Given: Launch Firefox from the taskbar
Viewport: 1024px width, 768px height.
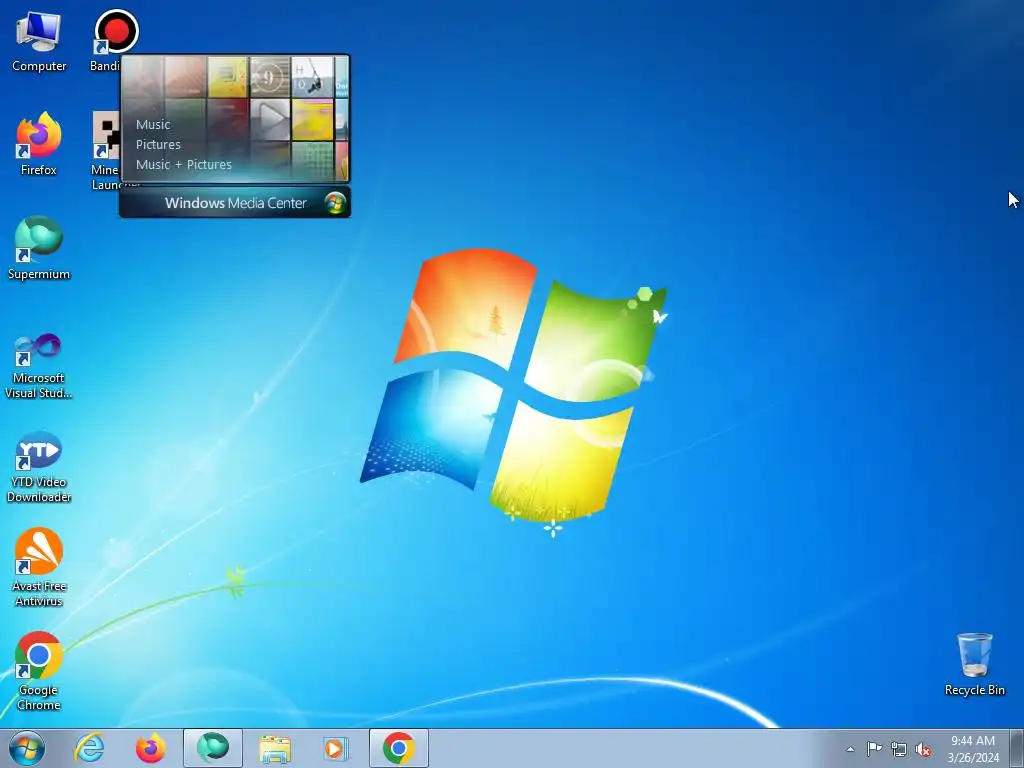Looking at the screenshot, I should pos(151,748).
